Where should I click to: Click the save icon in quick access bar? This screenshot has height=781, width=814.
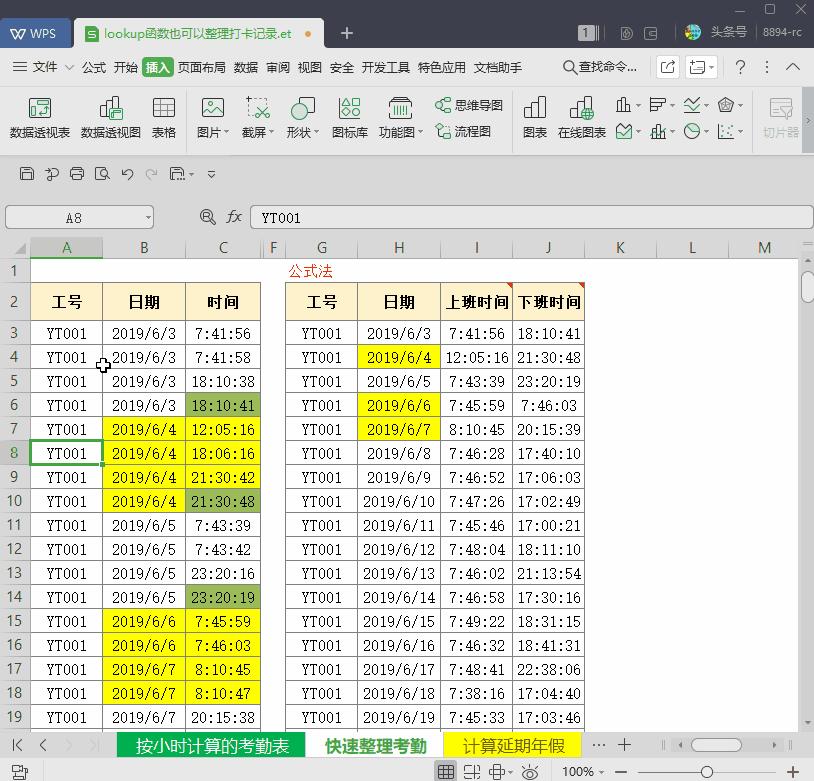26,174
